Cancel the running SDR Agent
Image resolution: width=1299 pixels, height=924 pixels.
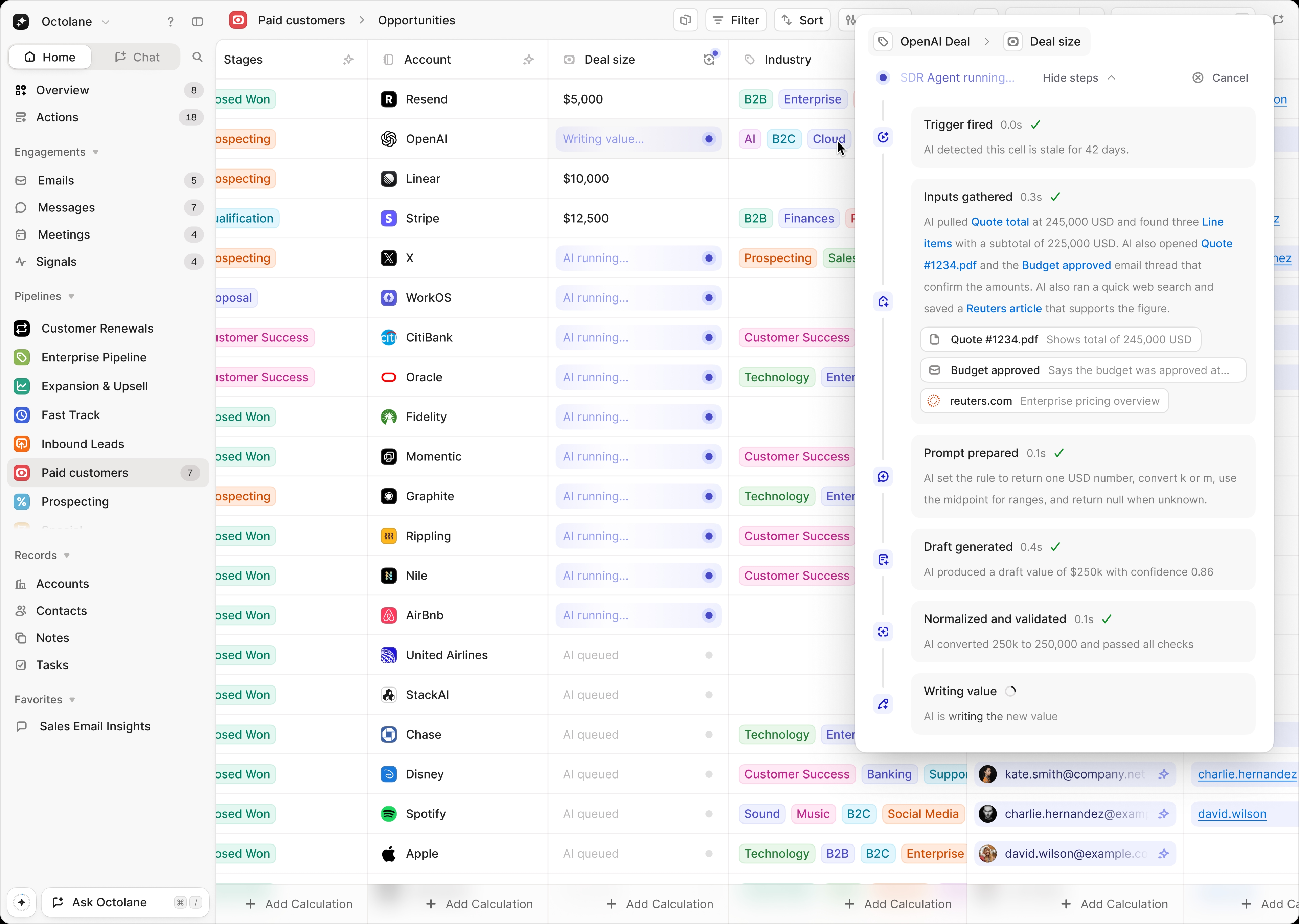coord(1220,78)
